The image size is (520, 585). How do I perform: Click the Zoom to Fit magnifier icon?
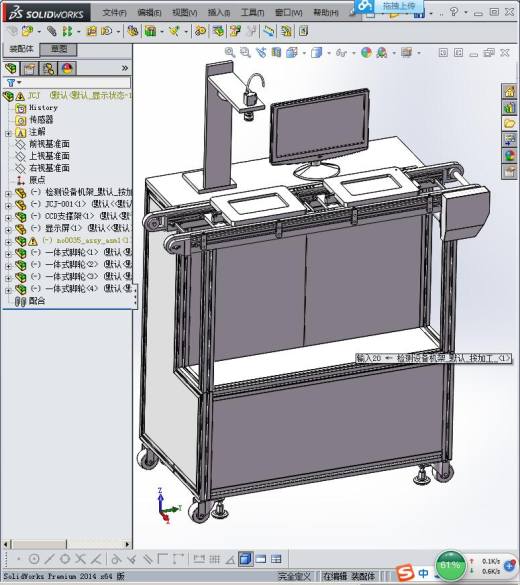(x=230, y=53)
